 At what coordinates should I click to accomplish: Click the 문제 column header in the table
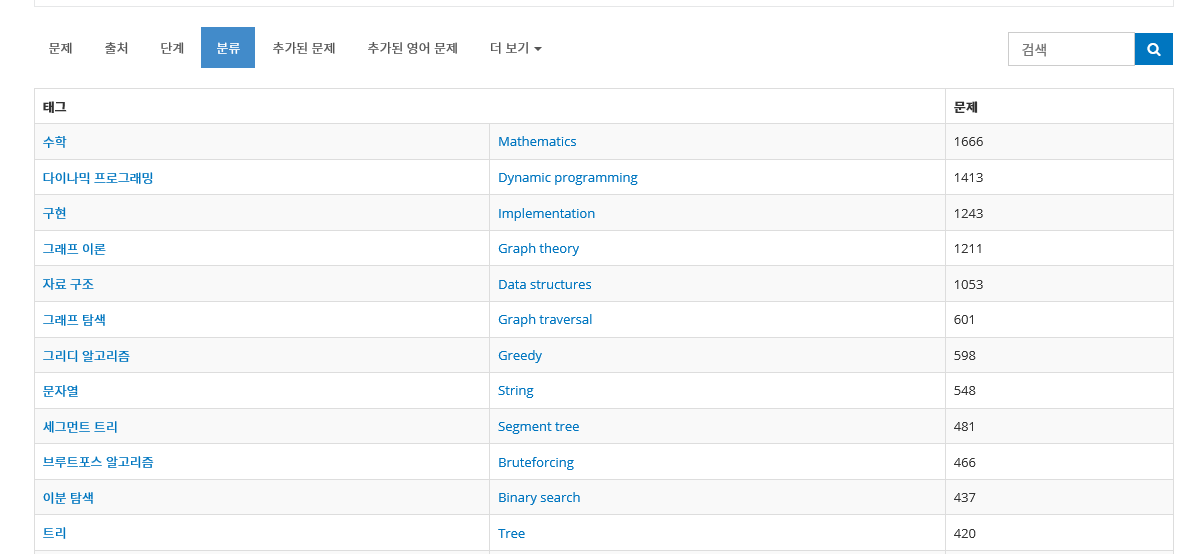click(x=966, y=107)
